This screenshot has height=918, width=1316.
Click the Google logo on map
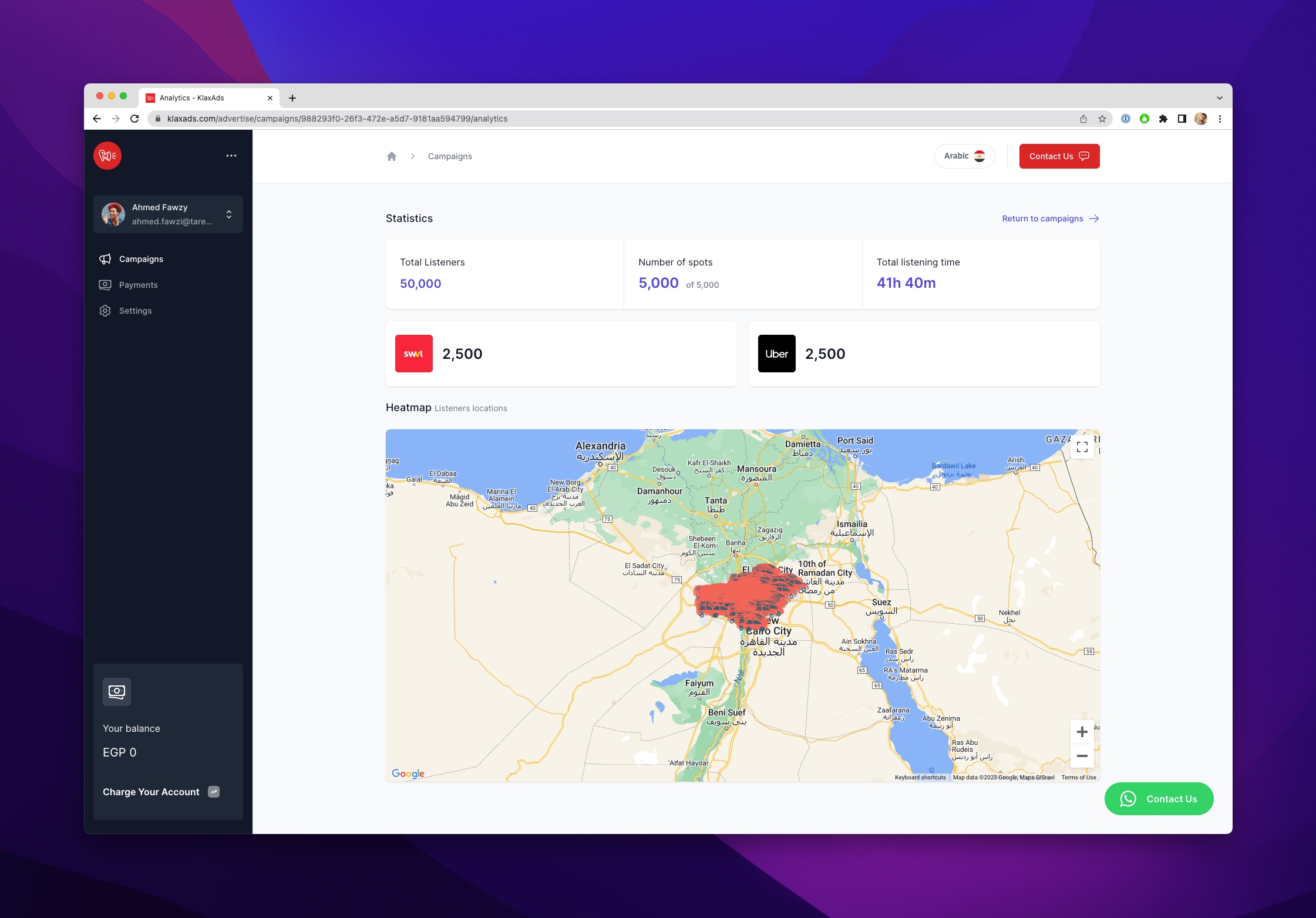tap(408, 774)
